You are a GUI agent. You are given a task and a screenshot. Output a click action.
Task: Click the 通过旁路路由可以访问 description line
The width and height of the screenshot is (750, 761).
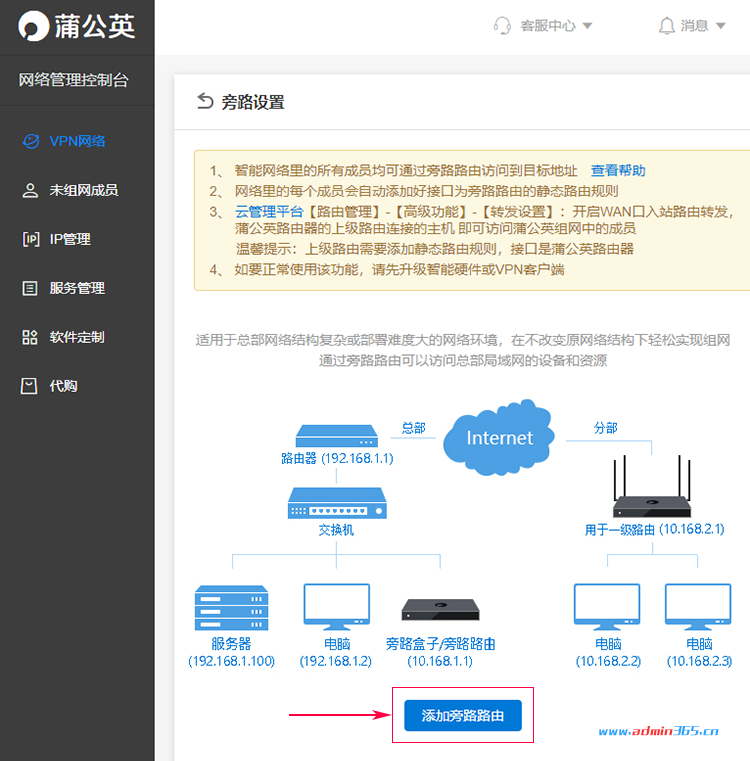tap(463, 361)
